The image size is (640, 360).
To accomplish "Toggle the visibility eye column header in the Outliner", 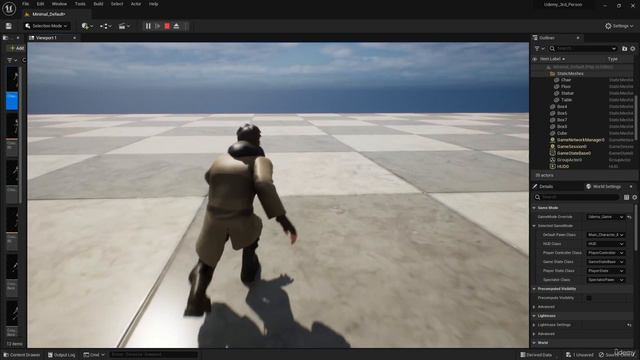I will tap(535, 59).
